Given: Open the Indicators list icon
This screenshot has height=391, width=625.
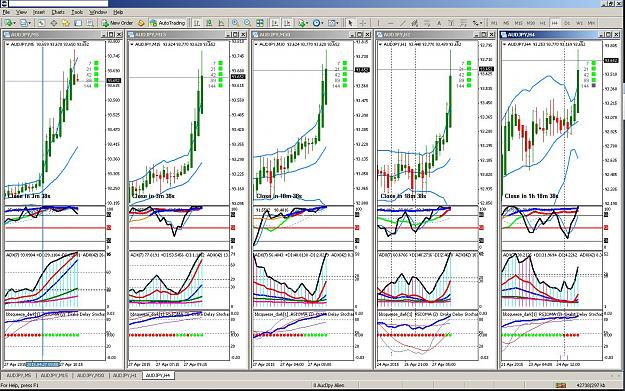Looking at the screenshot, I should tap(301, 23).
